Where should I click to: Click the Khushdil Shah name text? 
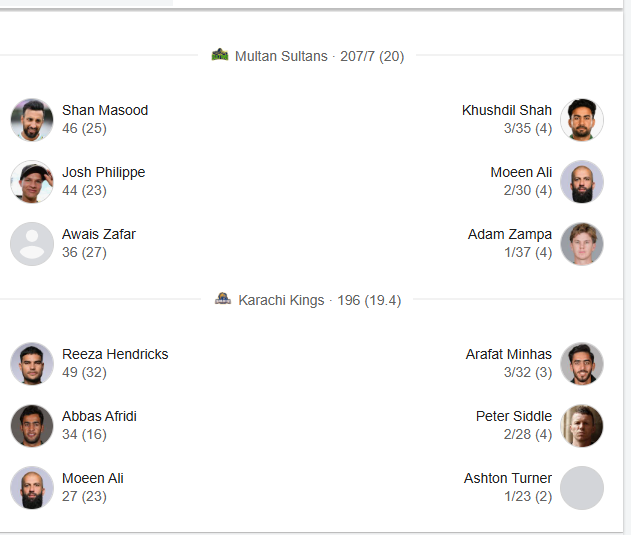[x=507, y=110]
